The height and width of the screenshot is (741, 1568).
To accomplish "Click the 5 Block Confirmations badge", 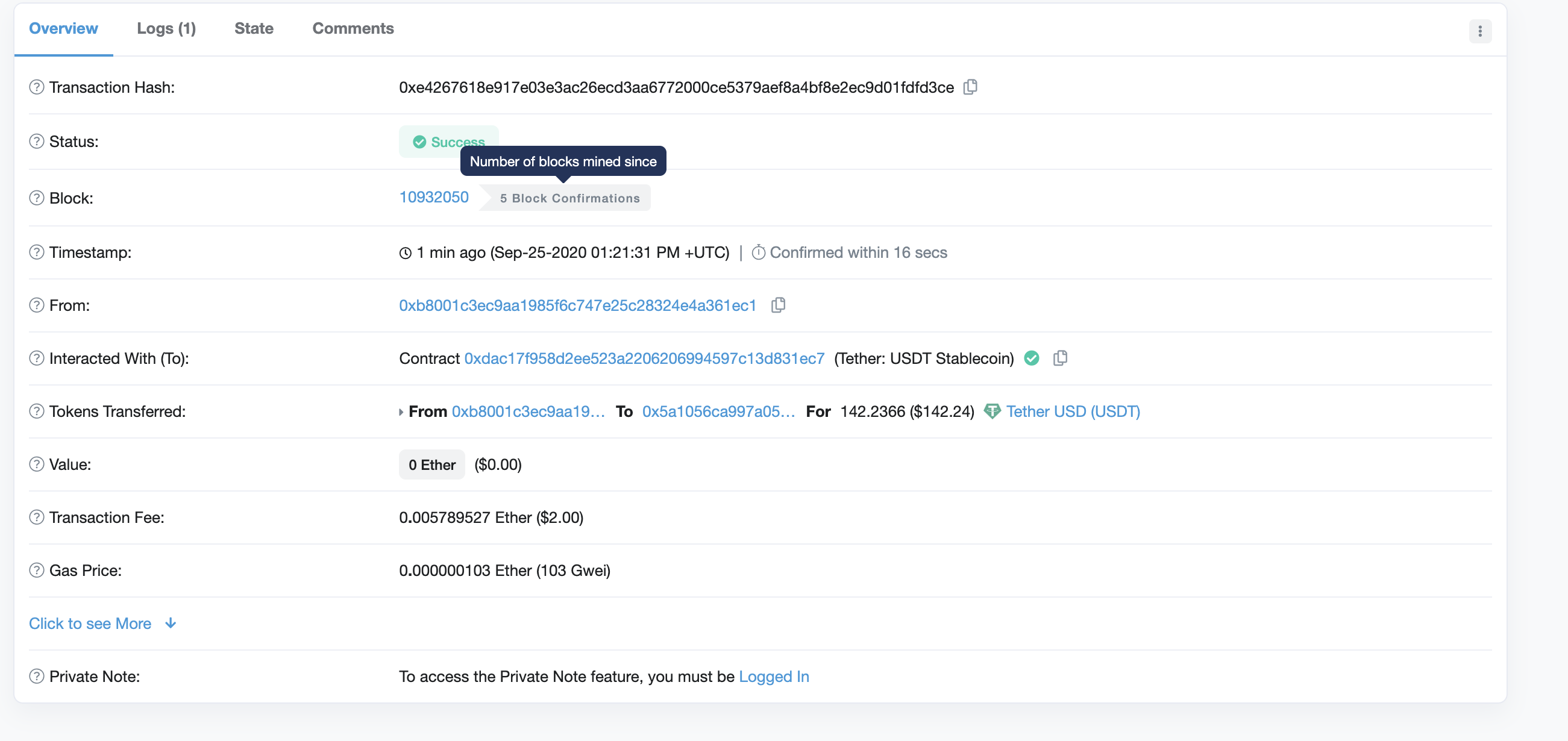I will click(569, 198).
